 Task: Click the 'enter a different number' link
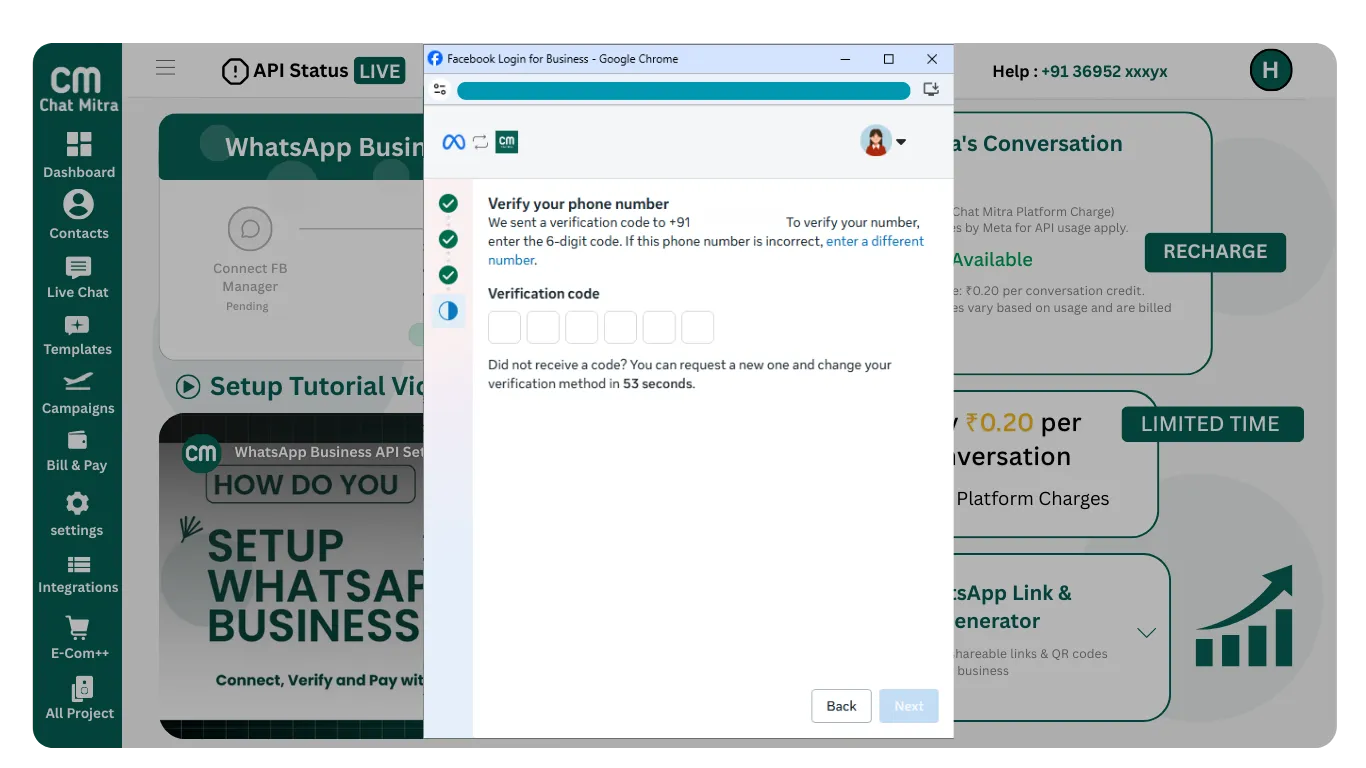coord(874,241)
